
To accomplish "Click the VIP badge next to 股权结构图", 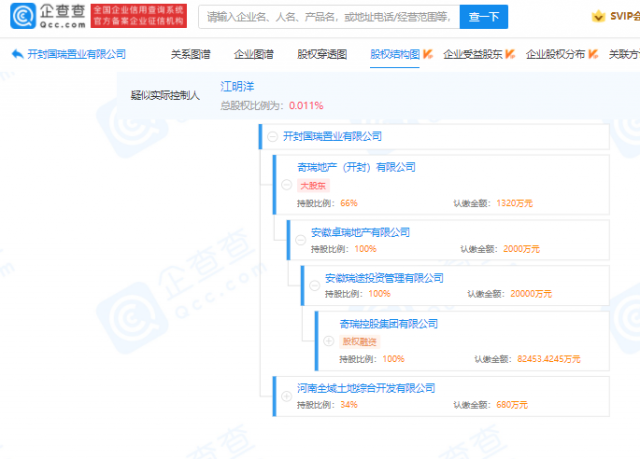I will pyautogui.click(x=427, y=54).
